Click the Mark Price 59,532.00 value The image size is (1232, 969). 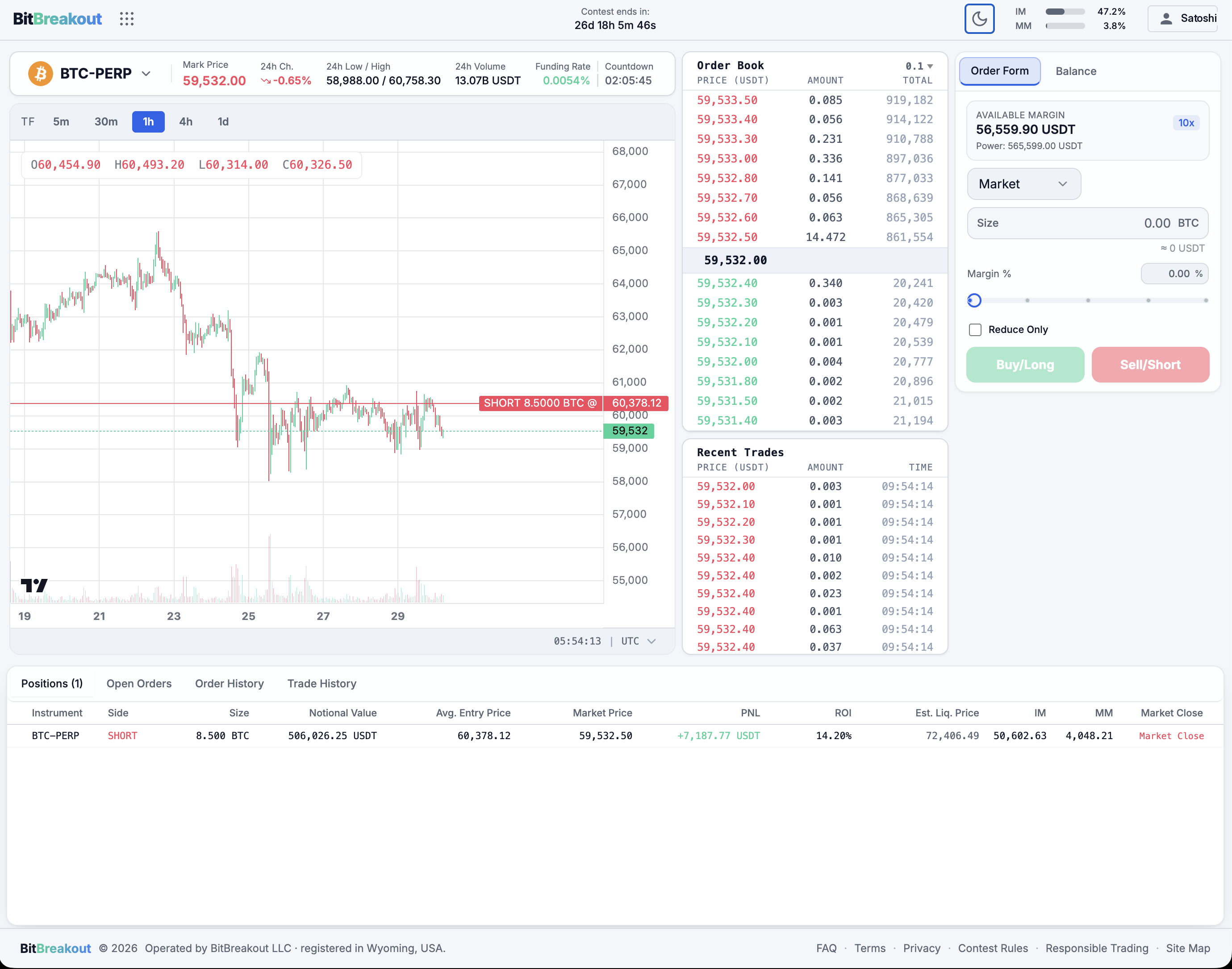[214, 80]
